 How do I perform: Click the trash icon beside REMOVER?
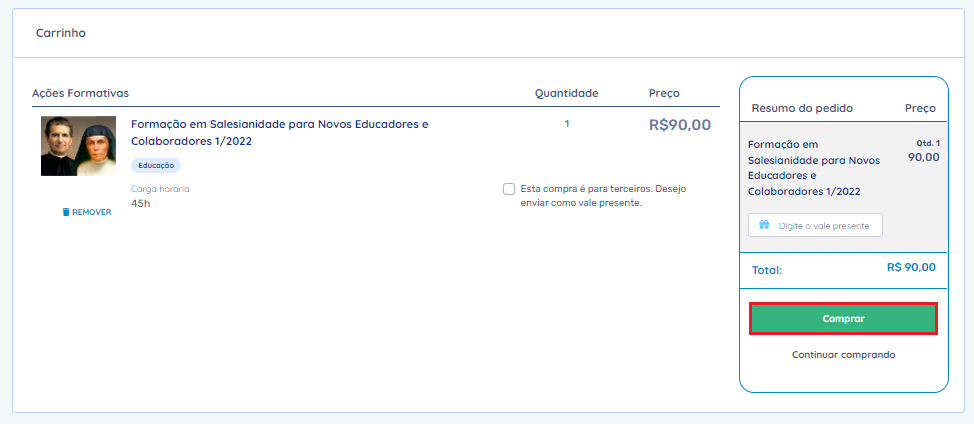pyautogui.click(x=66, y=212)
